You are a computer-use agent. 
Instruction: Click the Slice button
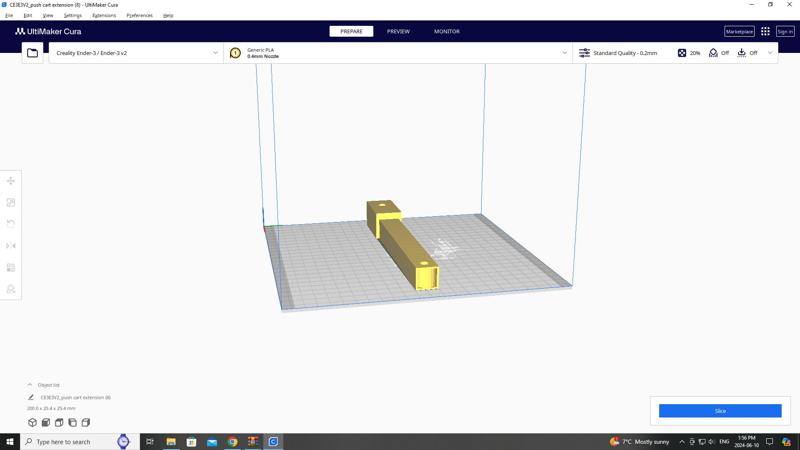point(720,411)
